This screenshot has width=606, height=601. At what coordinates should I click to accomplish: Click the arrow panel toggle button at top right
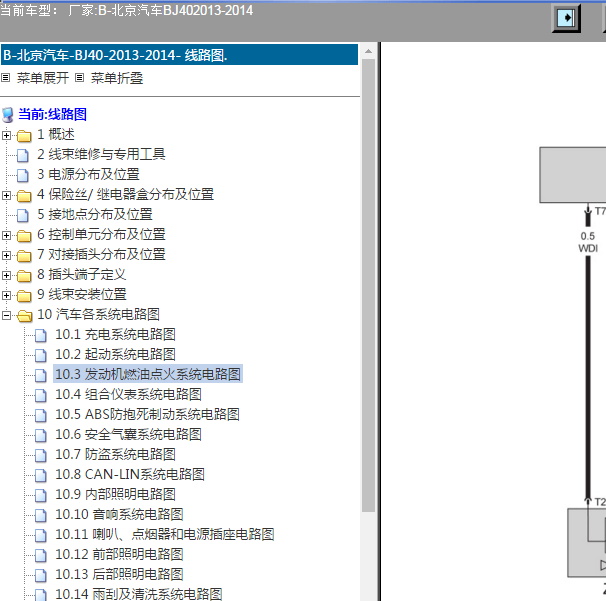click(x=566, y=18)
